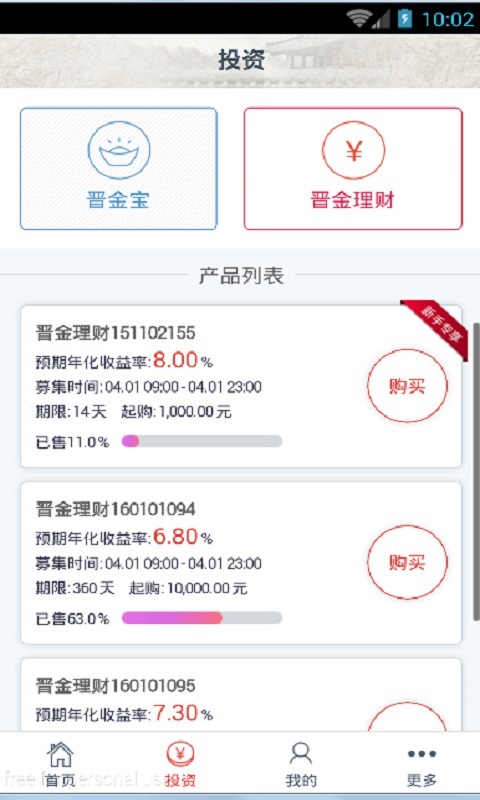Tap the battery status icon
Image resolution: width=480 pixels, height=800 pixels.
click(405, 19)
